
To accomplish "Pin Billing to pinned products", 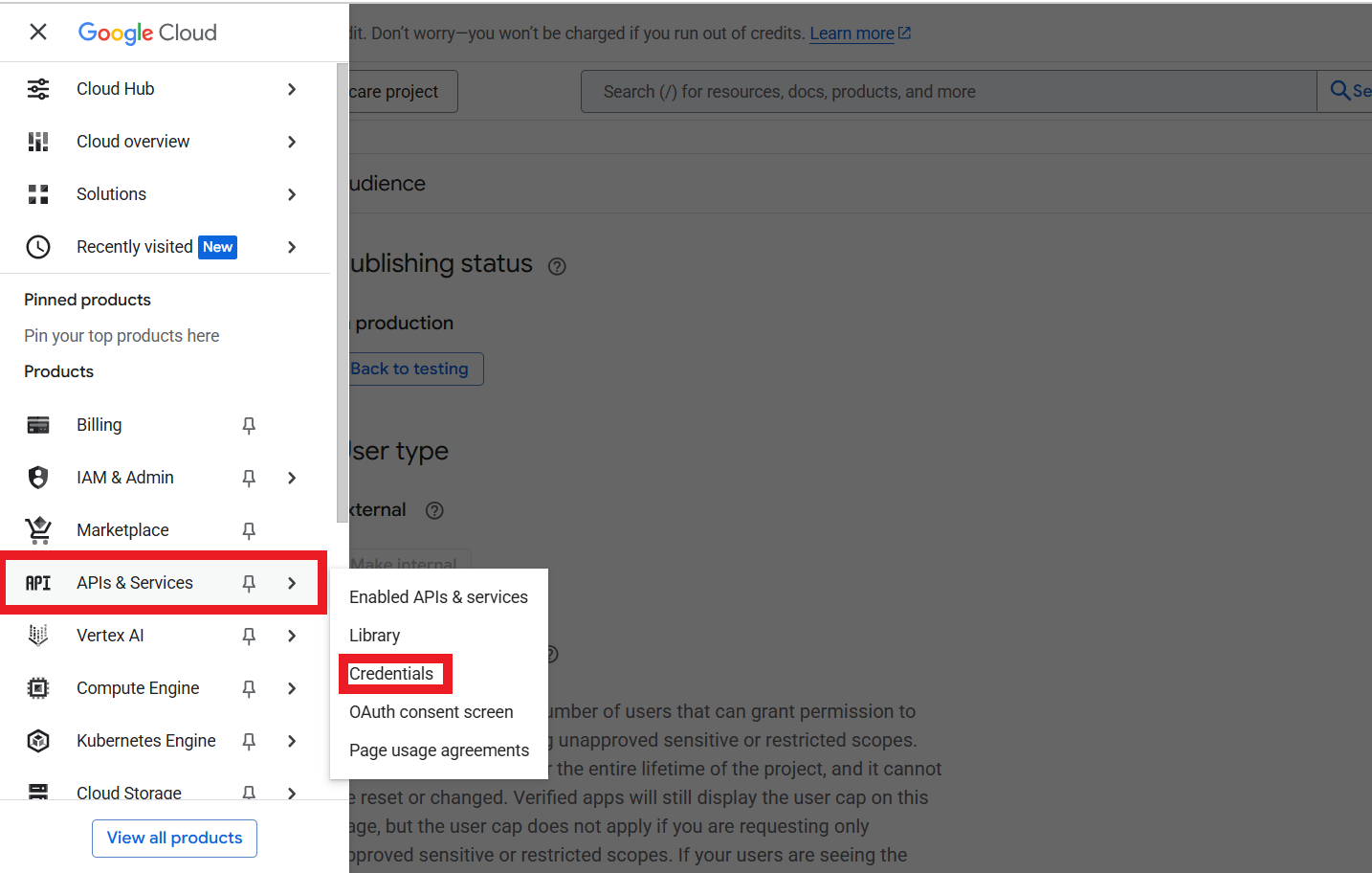I will tap(249, 425).
